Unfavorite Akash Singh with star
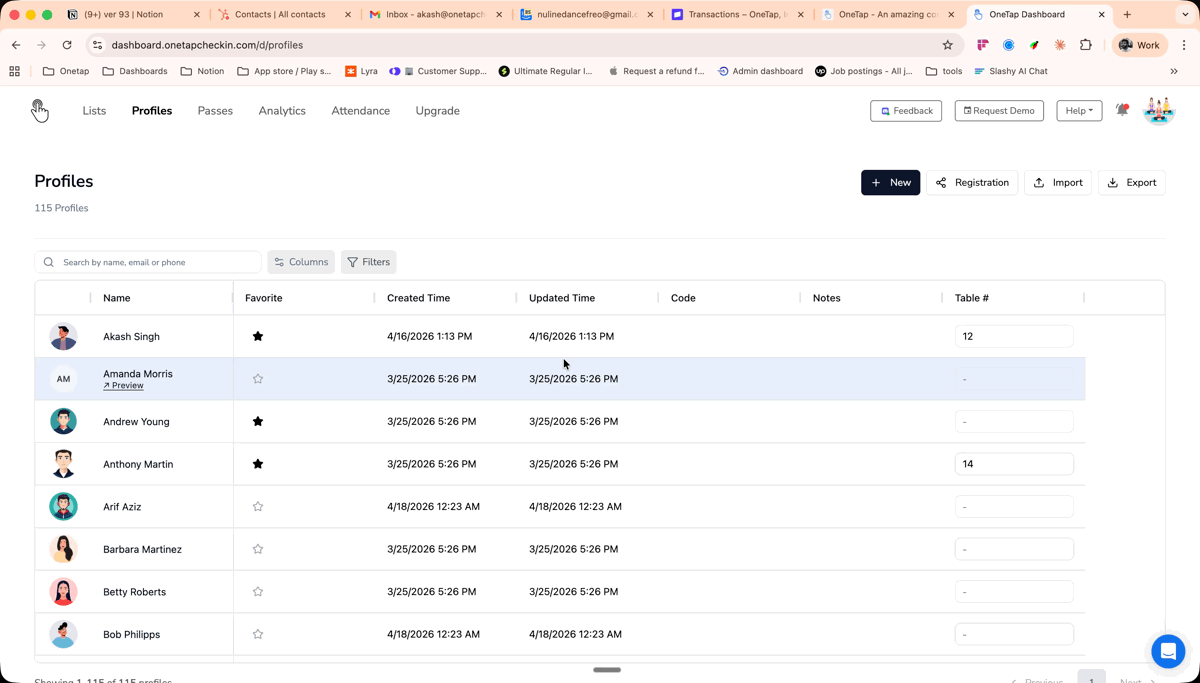This screenshot has width=1200, height=683. [258, 336]
